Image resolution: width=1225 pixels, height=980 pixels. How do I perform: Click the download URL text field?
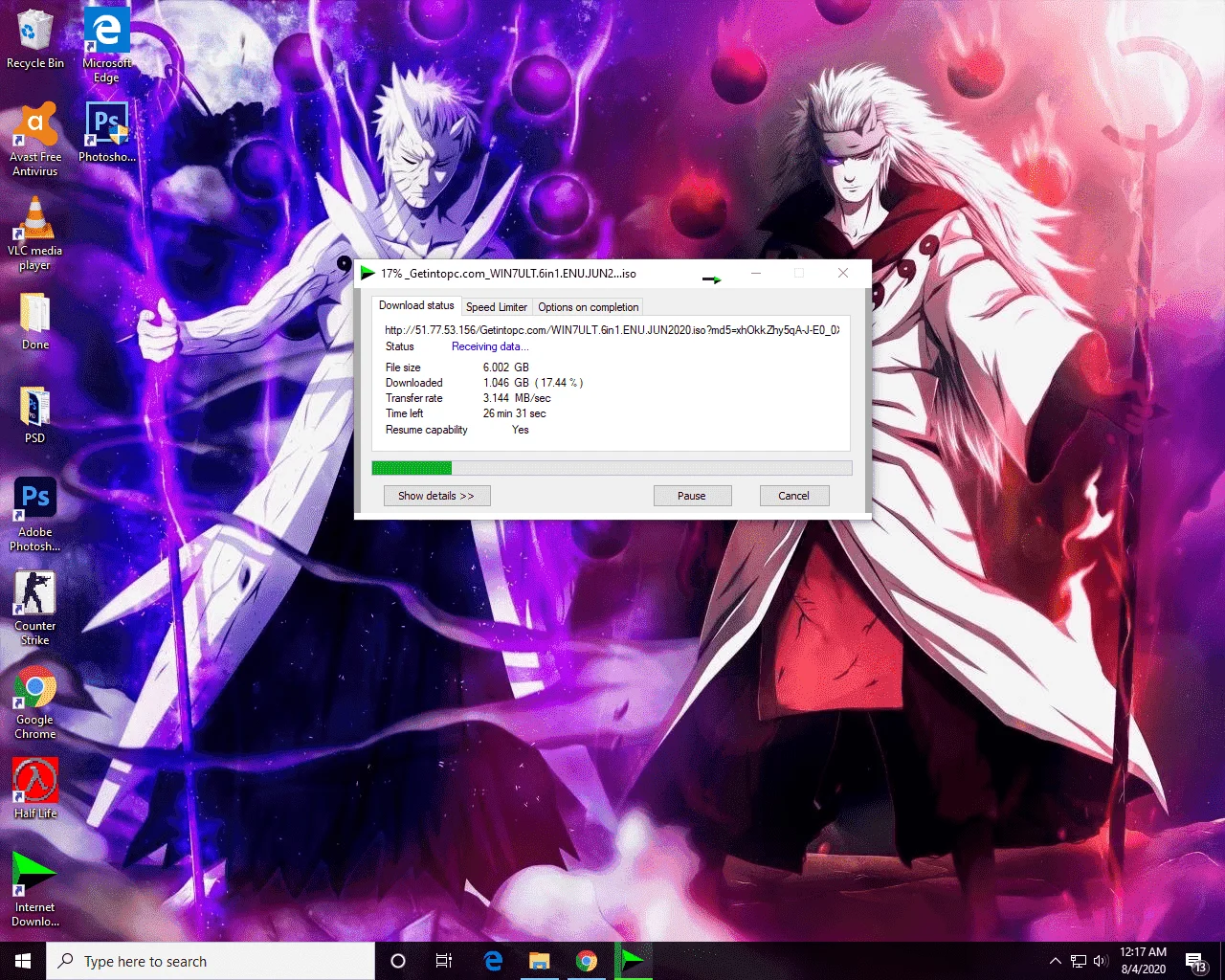(612, 330)
